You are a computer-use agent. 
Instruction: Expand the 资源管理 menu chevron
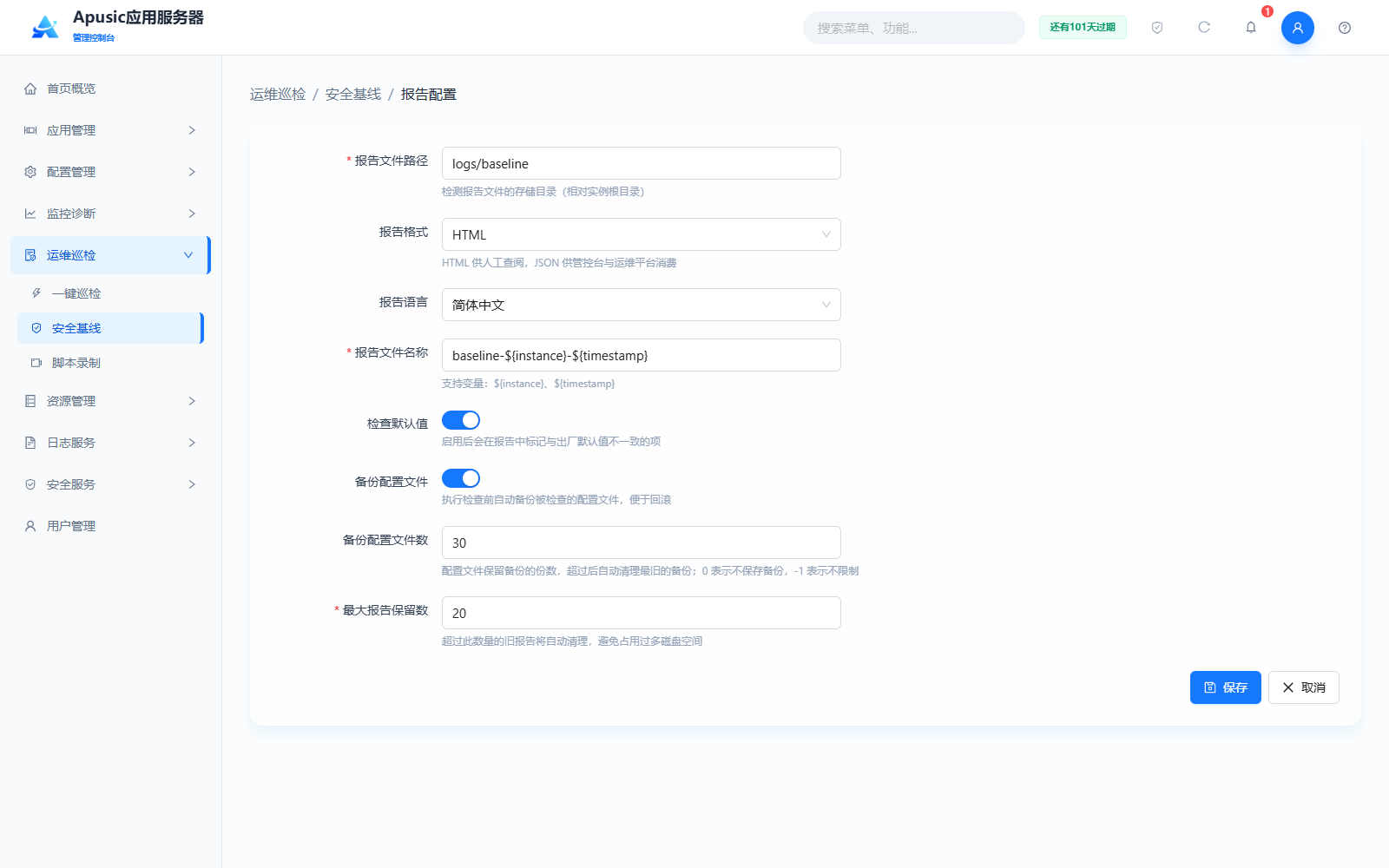[x=192, y=401]
